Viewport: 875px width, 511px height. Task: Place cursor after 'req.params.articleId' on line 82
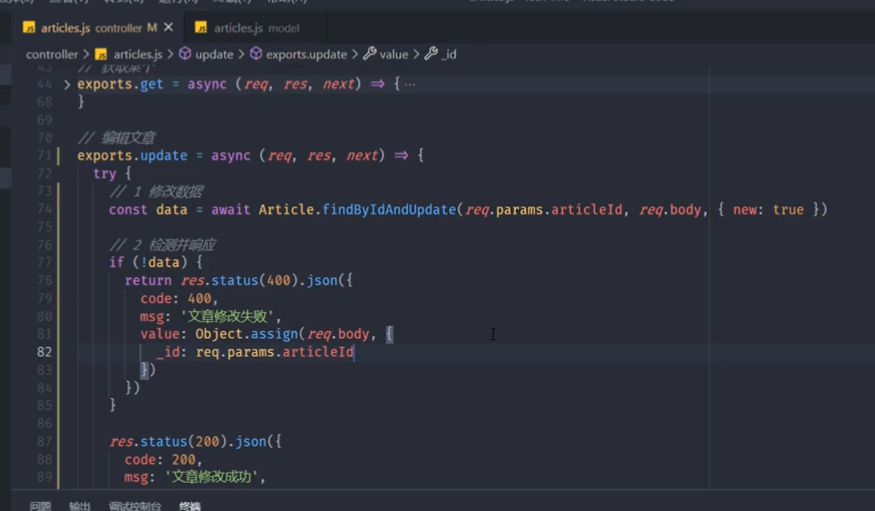(x=354, y=352)
